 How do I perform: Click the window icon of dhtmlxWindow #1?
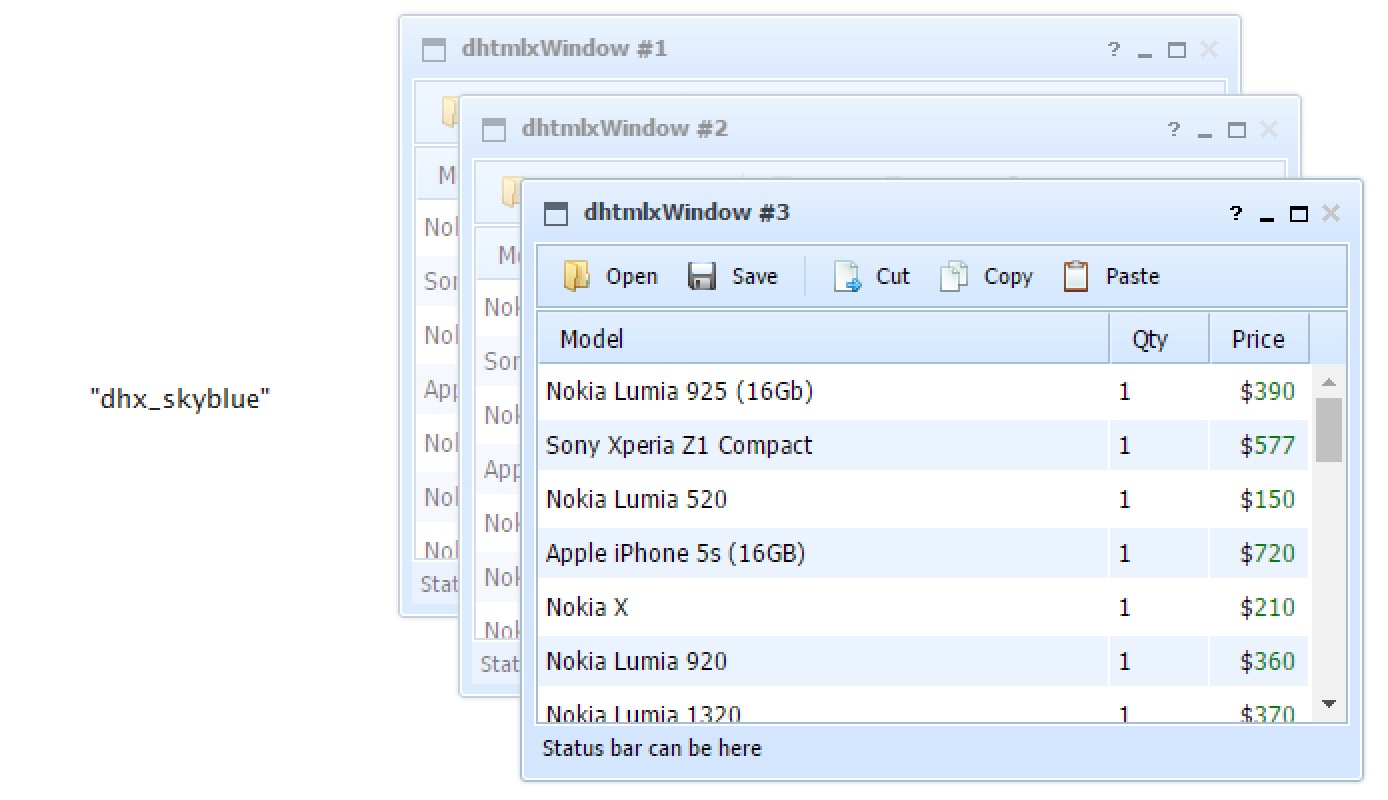coord(434,50)
